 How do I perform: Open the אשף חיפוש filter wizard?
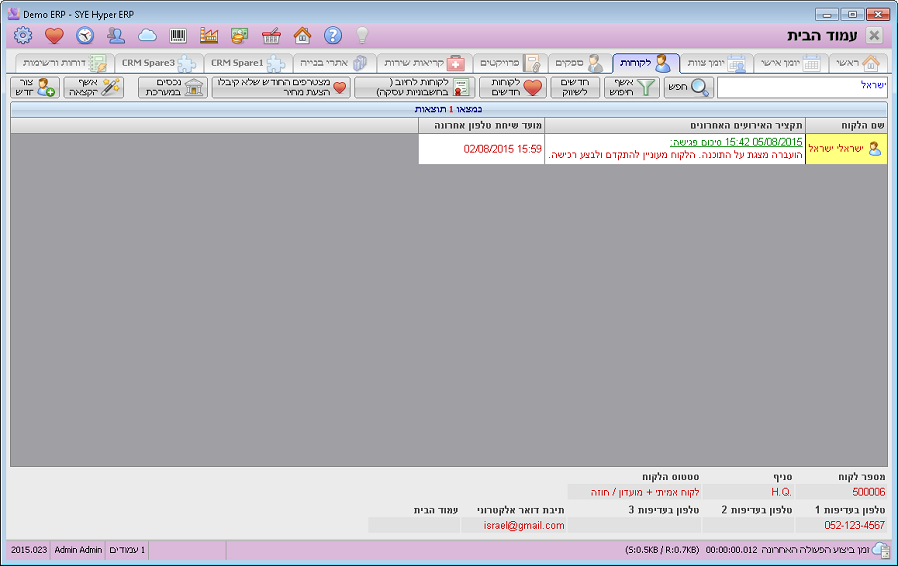(x=632, y=88)
